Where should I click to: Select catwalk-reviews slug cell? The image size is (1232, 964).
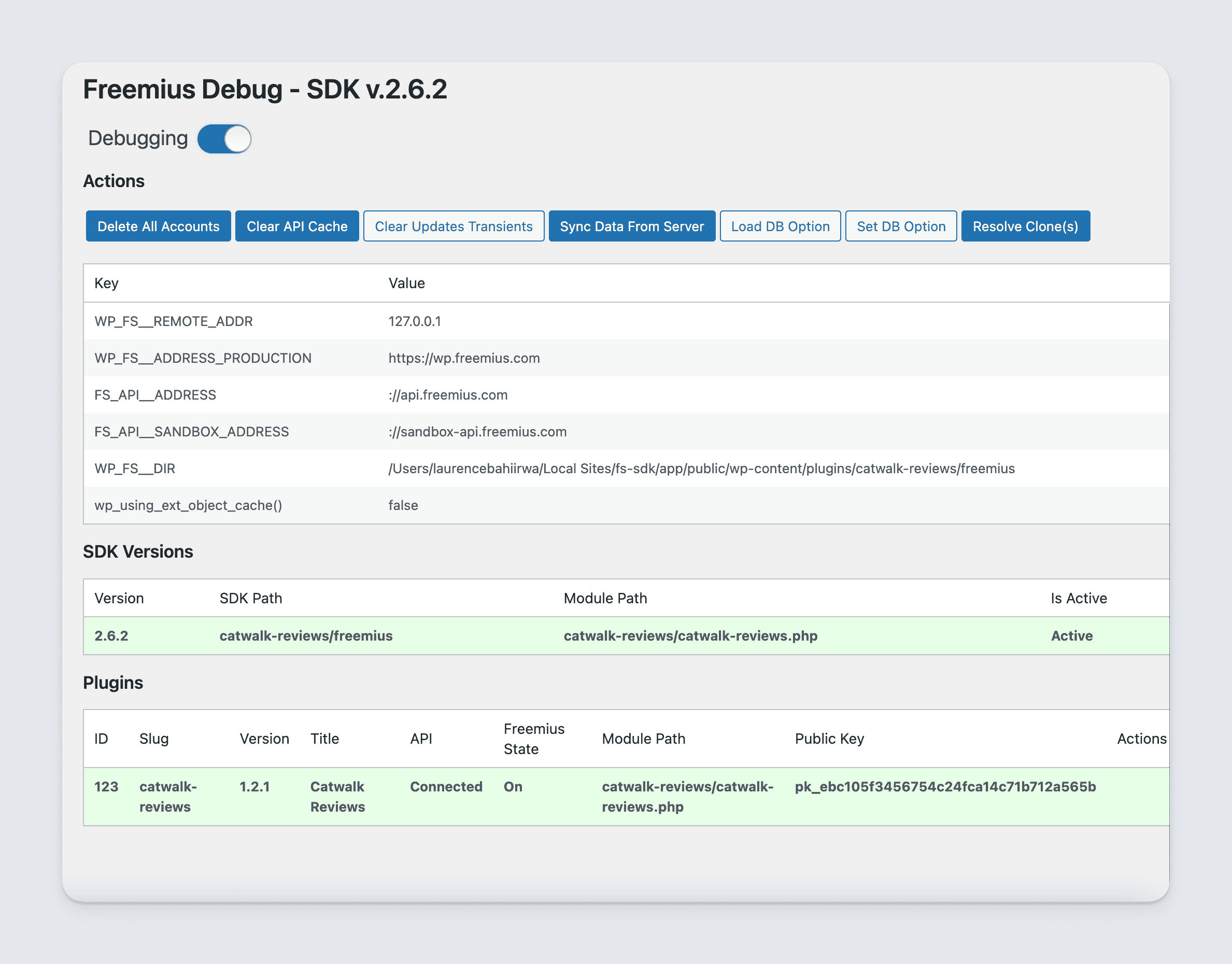coord(168,797)
